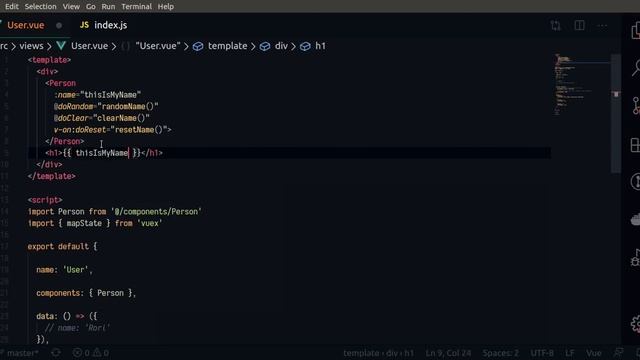The width and height of the screenshot is (640, 360).
Task: Expand the User.vue file breadcrumb
Action: coord(89,46)
